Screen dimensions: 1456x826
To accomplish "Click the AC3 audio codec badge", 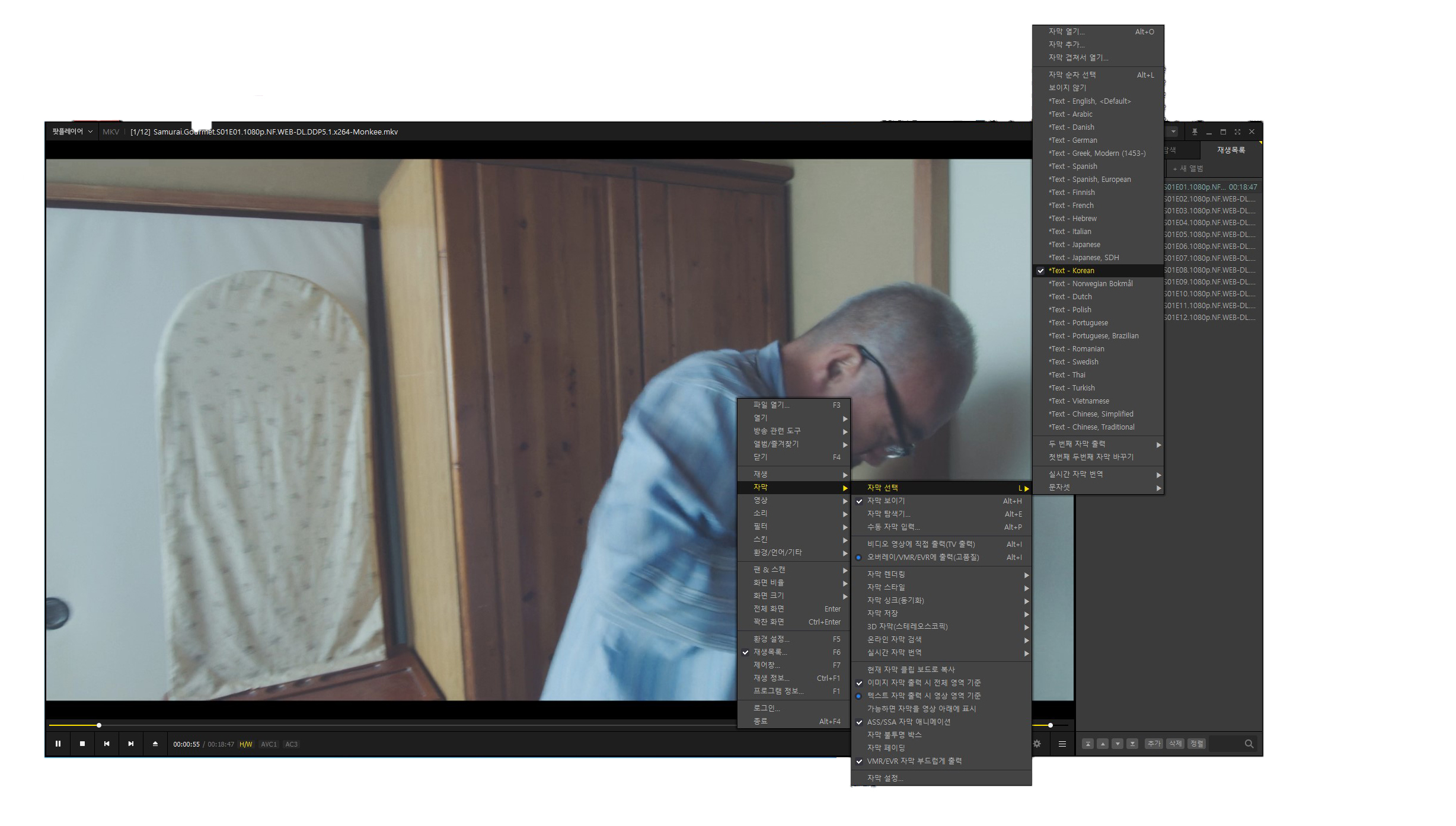I will pyautogui.click(x=292, y=744).
